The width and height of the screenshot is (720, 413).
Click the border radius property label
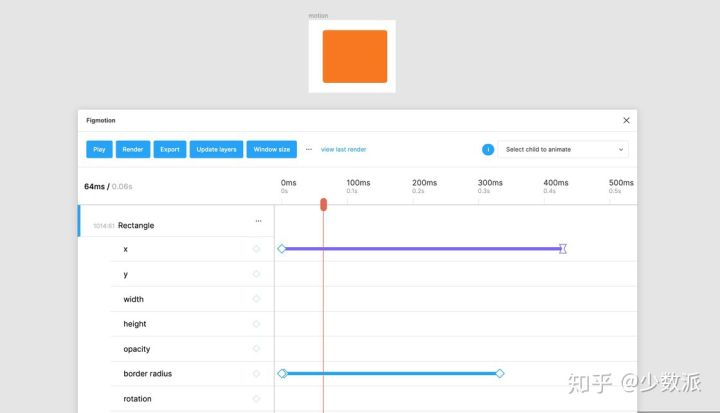147,373
